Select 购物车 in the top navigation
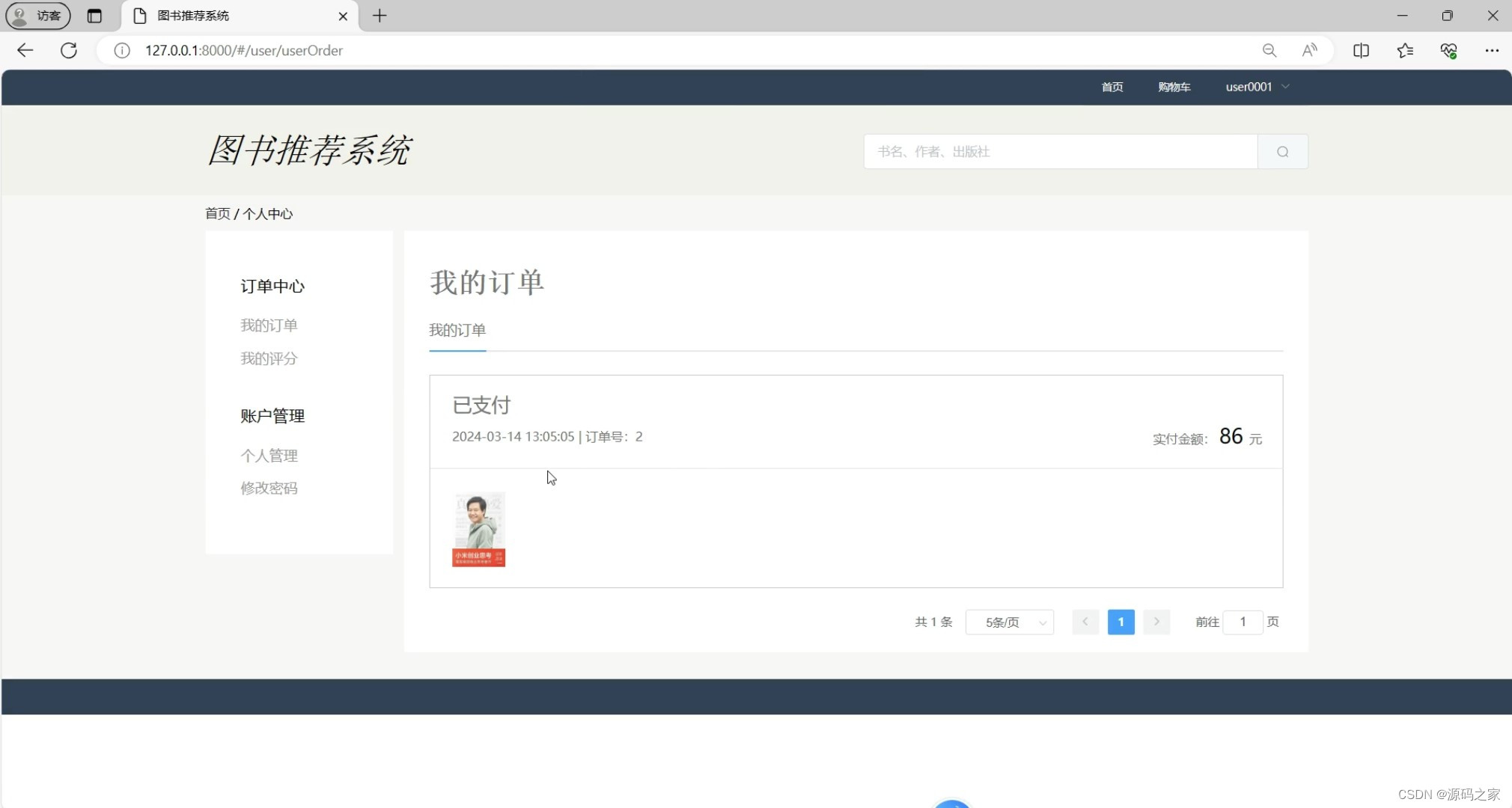This screenshot has width=1512, height=808. click(1174, 87)
